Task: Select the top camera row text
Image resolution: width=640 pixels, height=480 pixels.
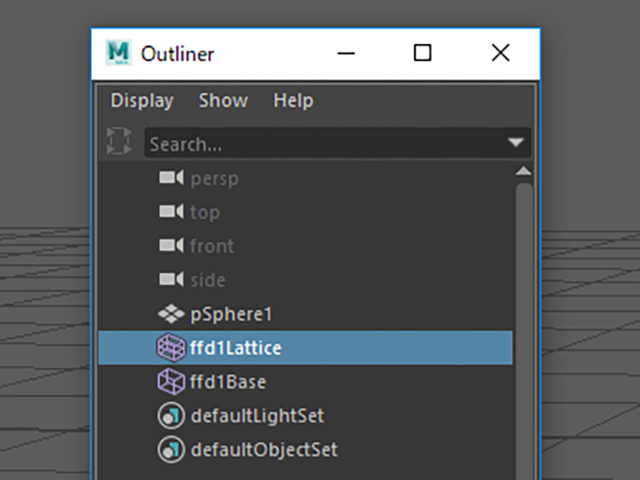Action: (205, 213)
